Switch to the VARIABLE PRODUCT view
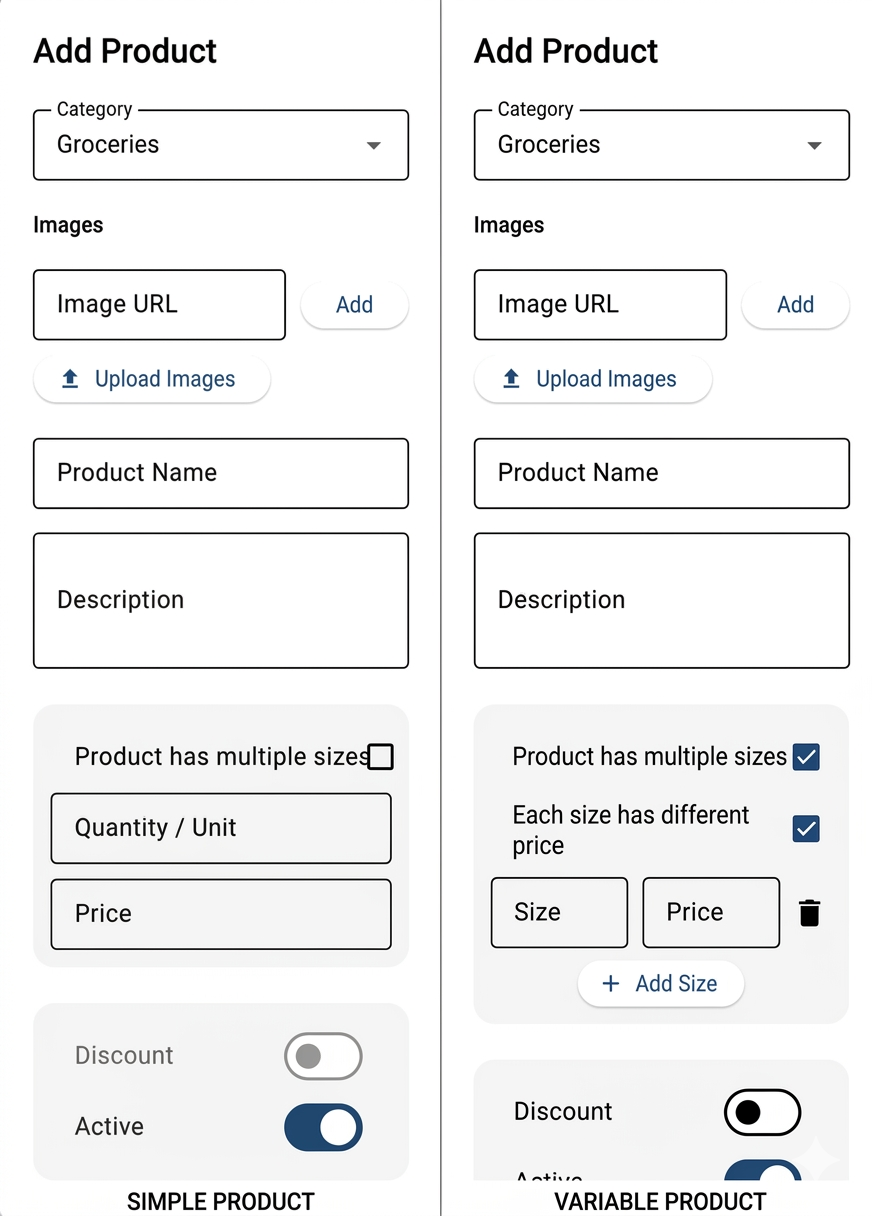The image size is (872, 1216). click(660, 1202)
